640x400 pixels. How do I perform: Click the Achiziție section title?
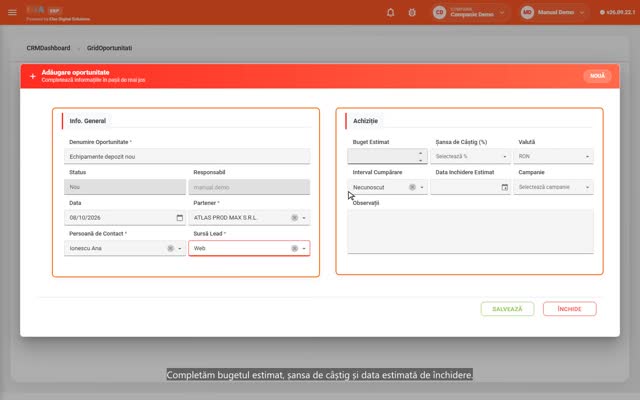tap(365, 121)
